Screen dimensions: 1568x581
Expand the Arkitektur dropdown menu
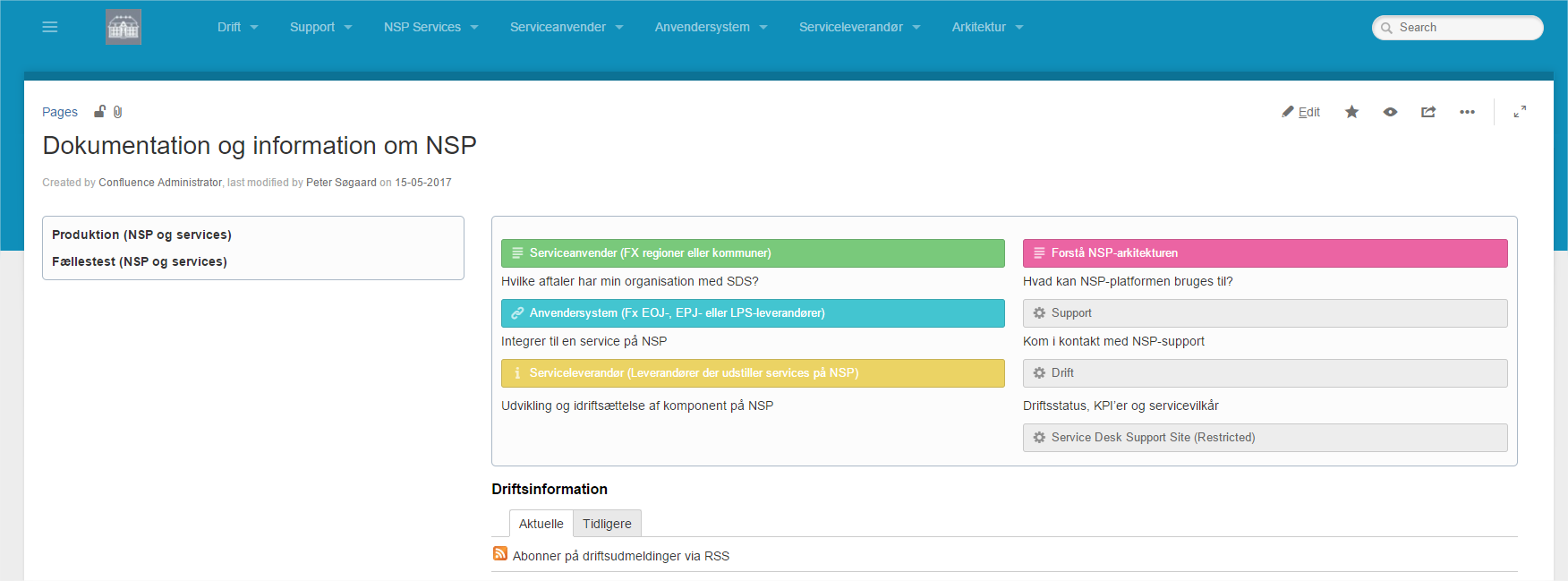(x=987, y=27)
